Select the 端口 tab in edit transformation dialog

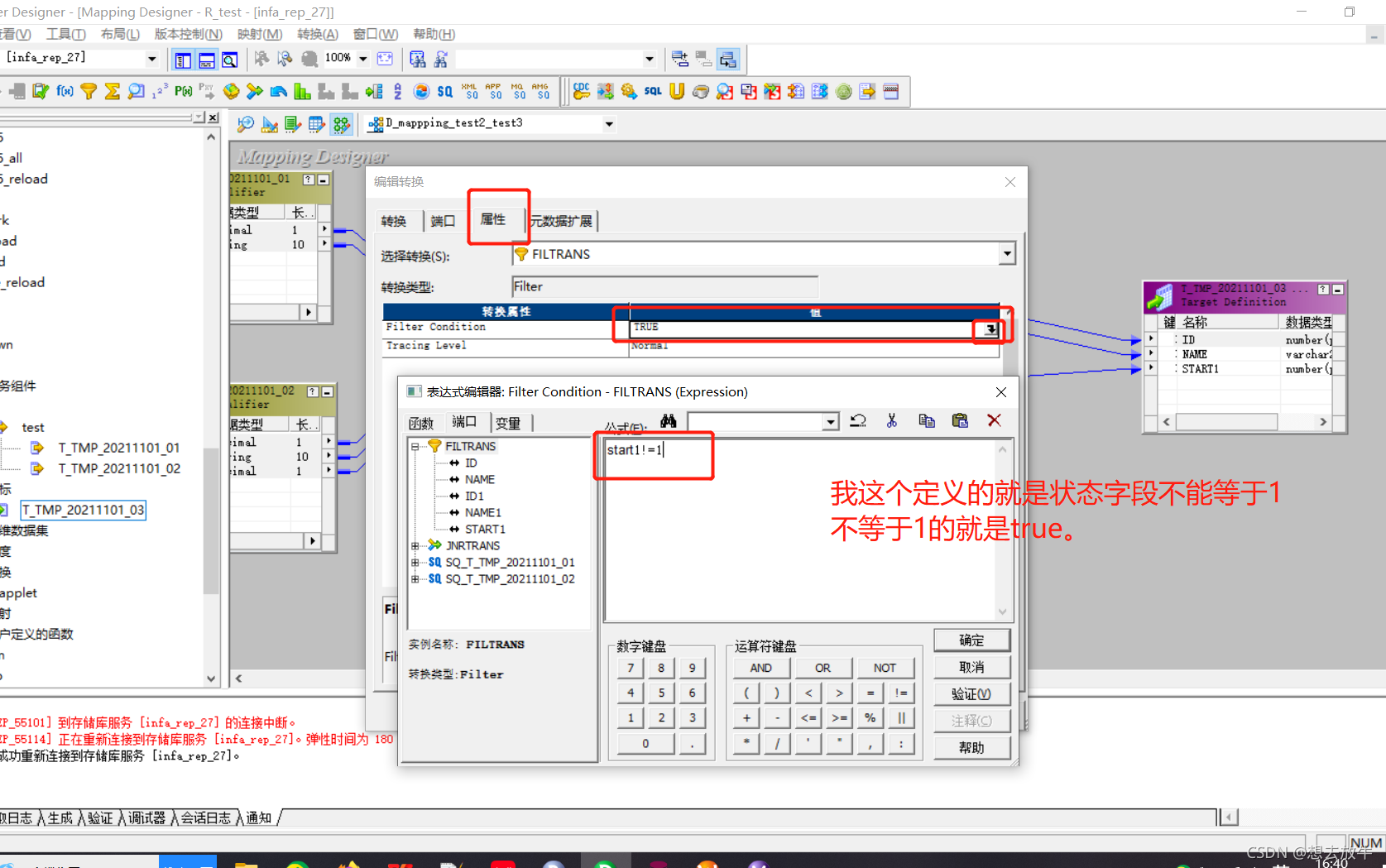point(444,221)
